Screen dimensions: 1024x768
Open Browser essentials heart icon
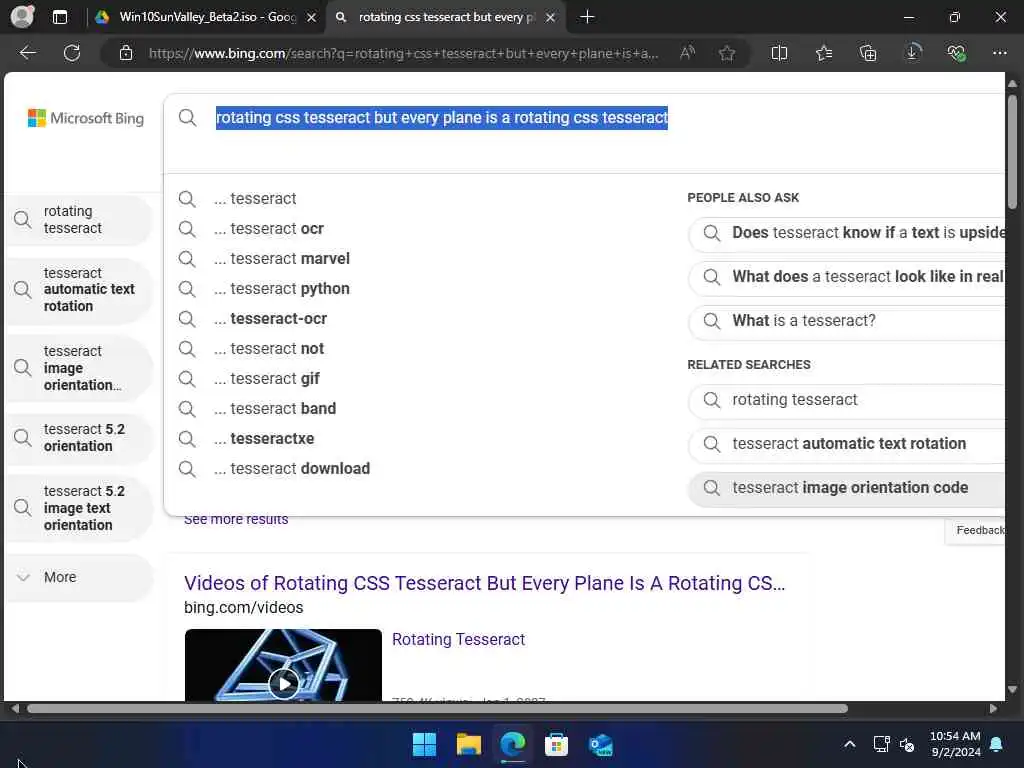(x=956, y=53)
